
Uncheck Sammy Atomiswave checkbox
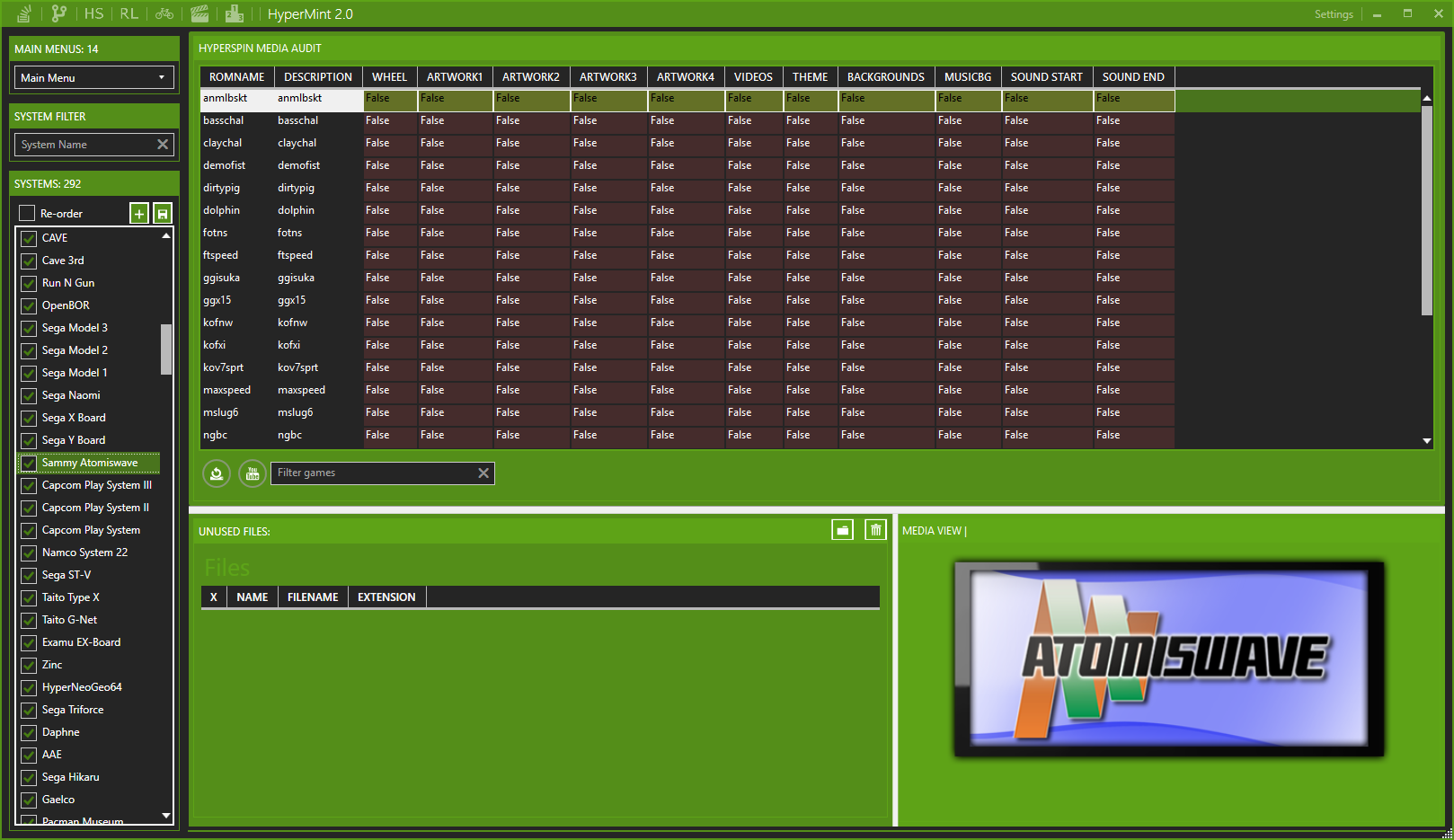29,463
